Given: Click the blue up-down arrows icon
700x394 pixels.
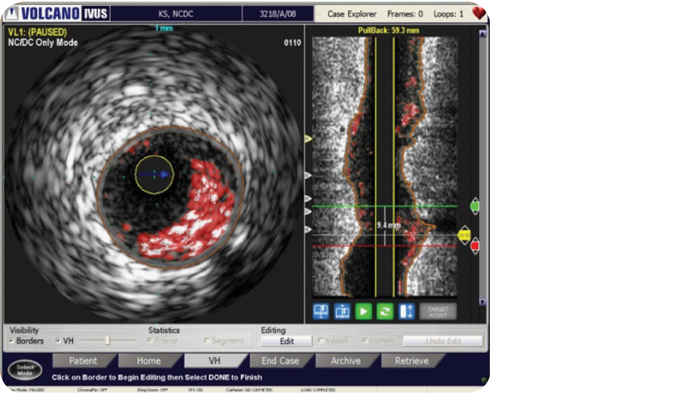Looking at the screenshot, I should click(406, 311).
